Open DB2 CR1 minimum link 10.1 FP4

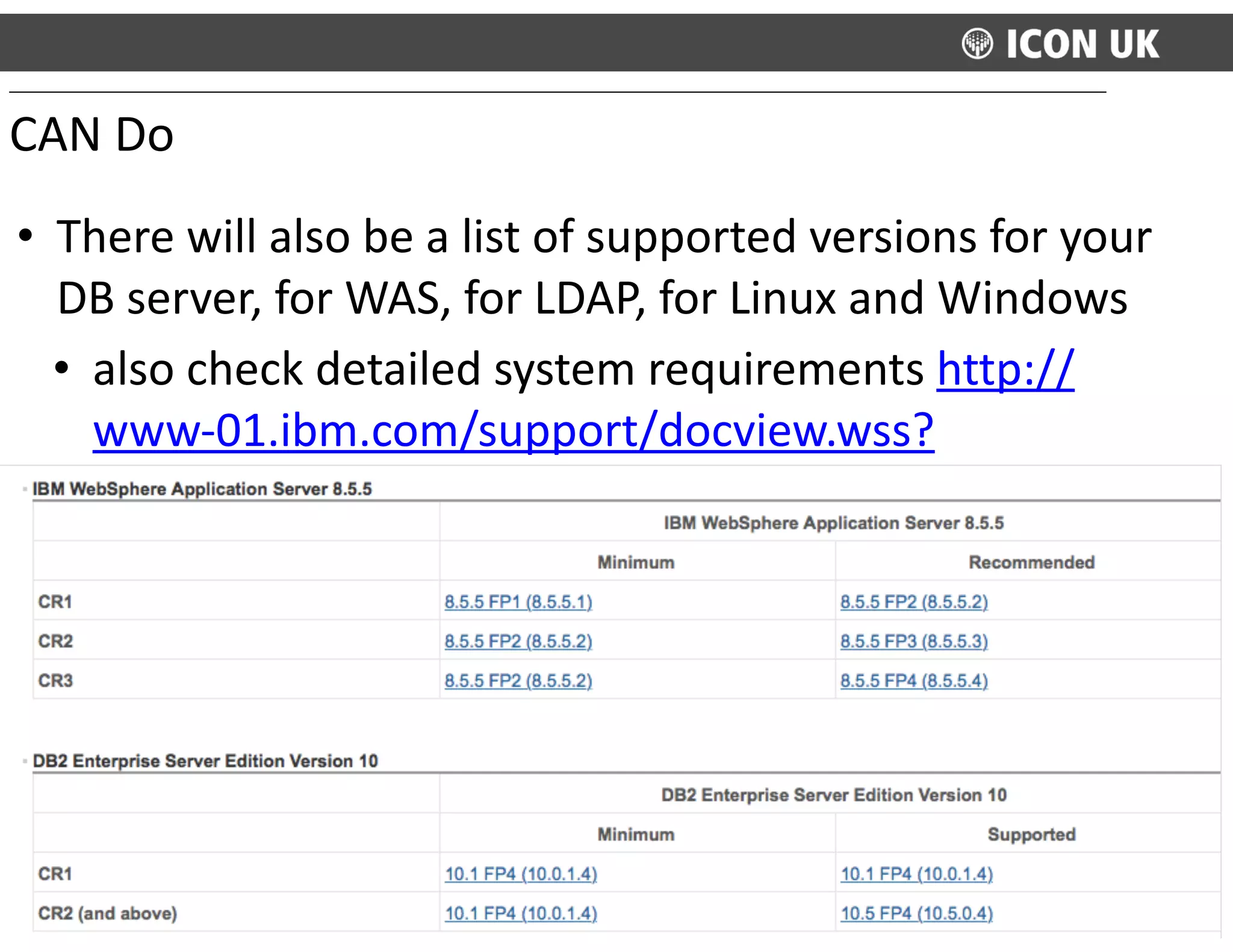click(521, 874)
